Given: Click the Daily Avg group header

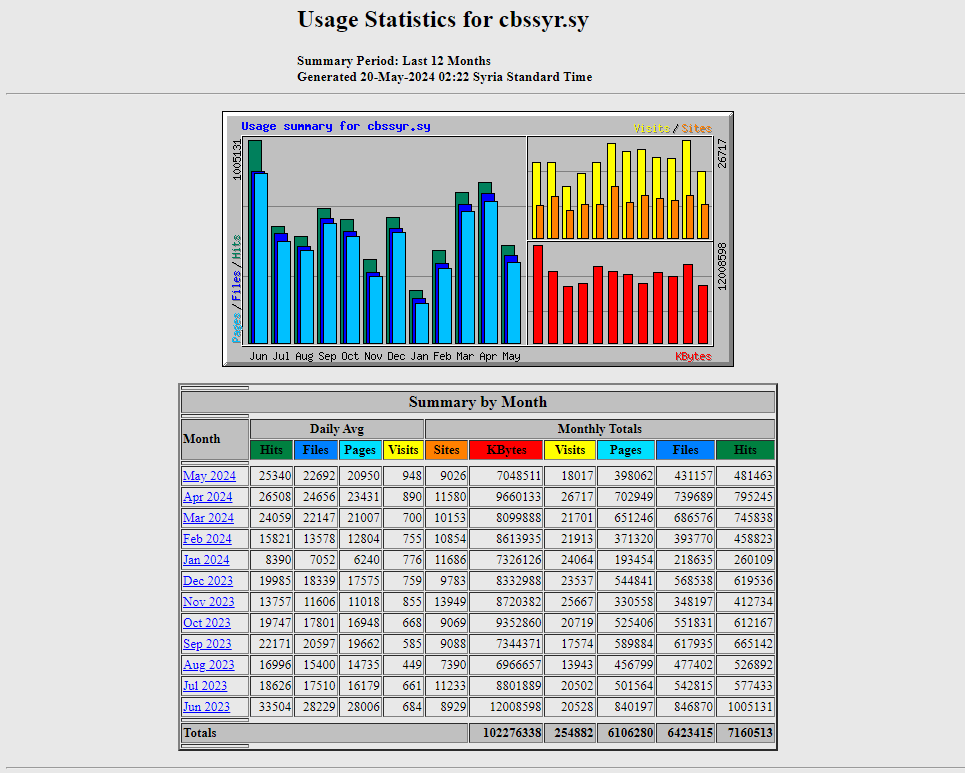Looking at the screenshot, I should (337, 429).
